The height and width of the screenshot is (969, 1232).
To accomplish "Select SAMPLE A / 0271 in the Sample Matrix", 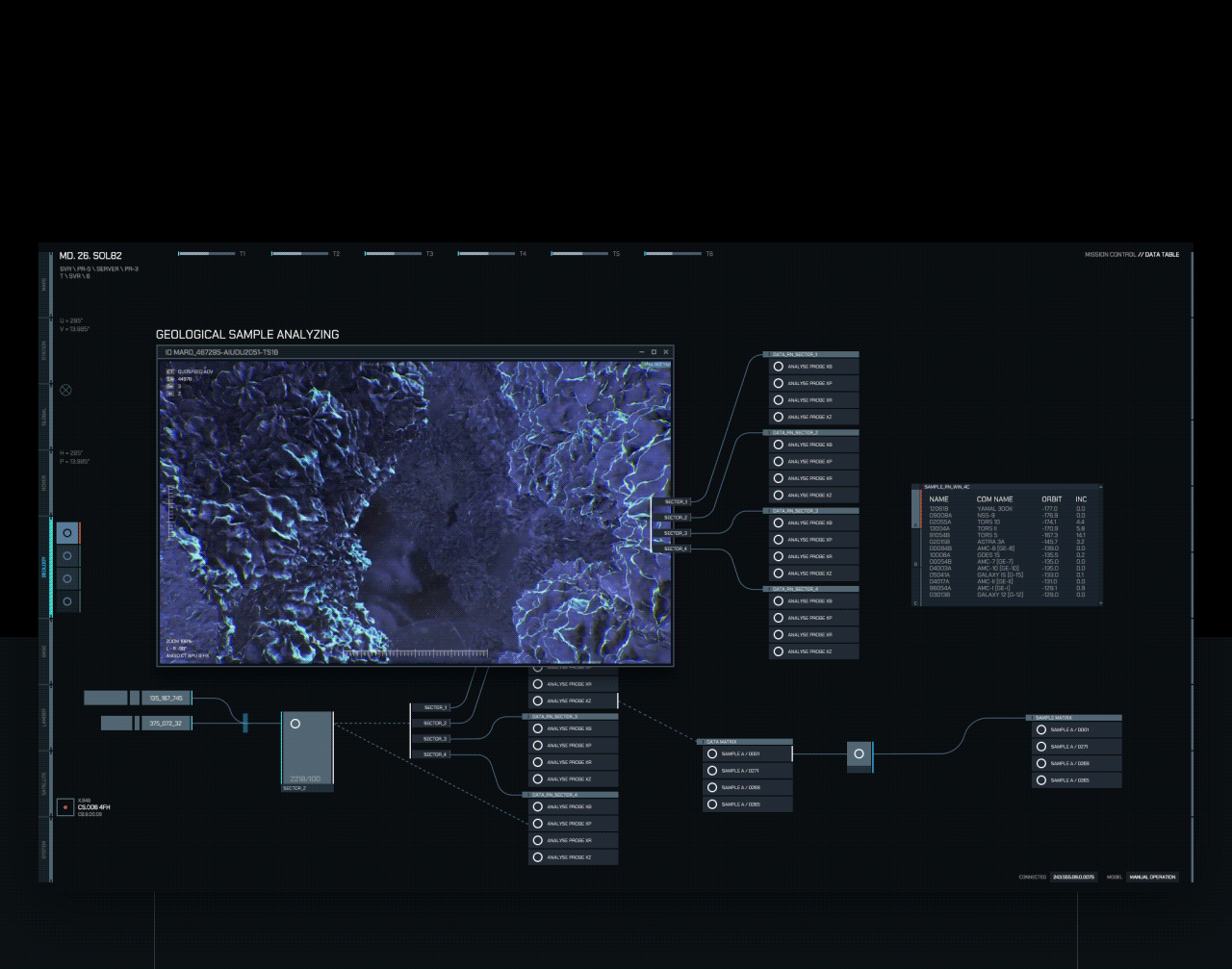I will point(1077,747).
